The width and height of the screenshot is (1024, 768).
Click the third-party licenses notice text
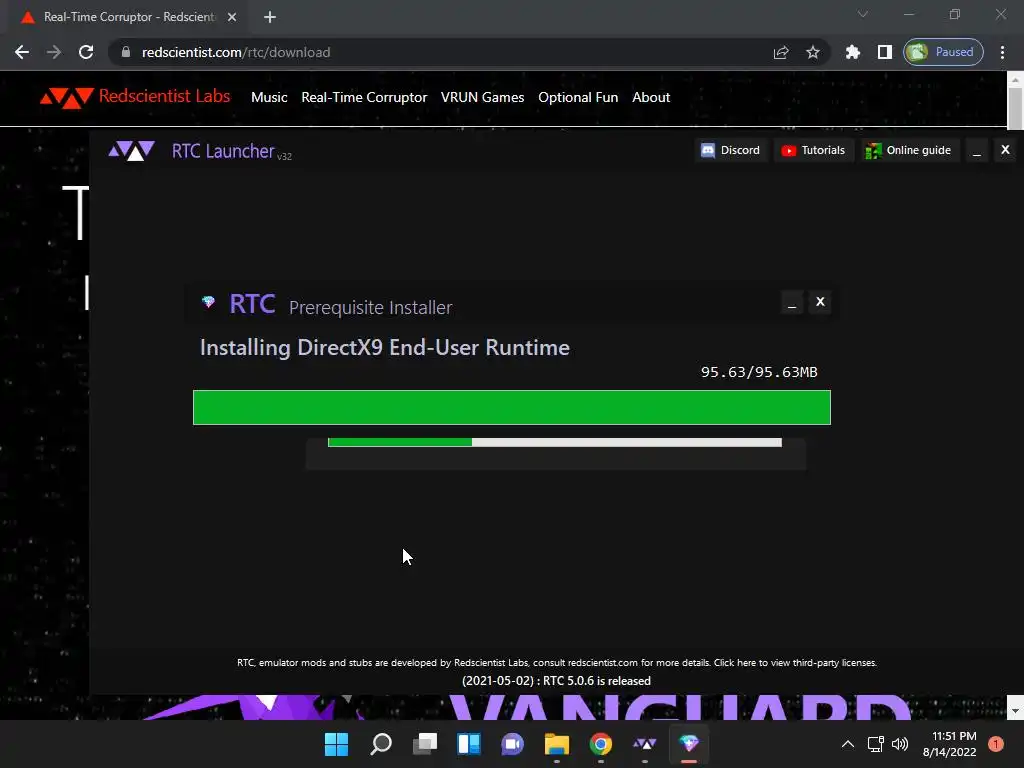click(x=556, y=662)
